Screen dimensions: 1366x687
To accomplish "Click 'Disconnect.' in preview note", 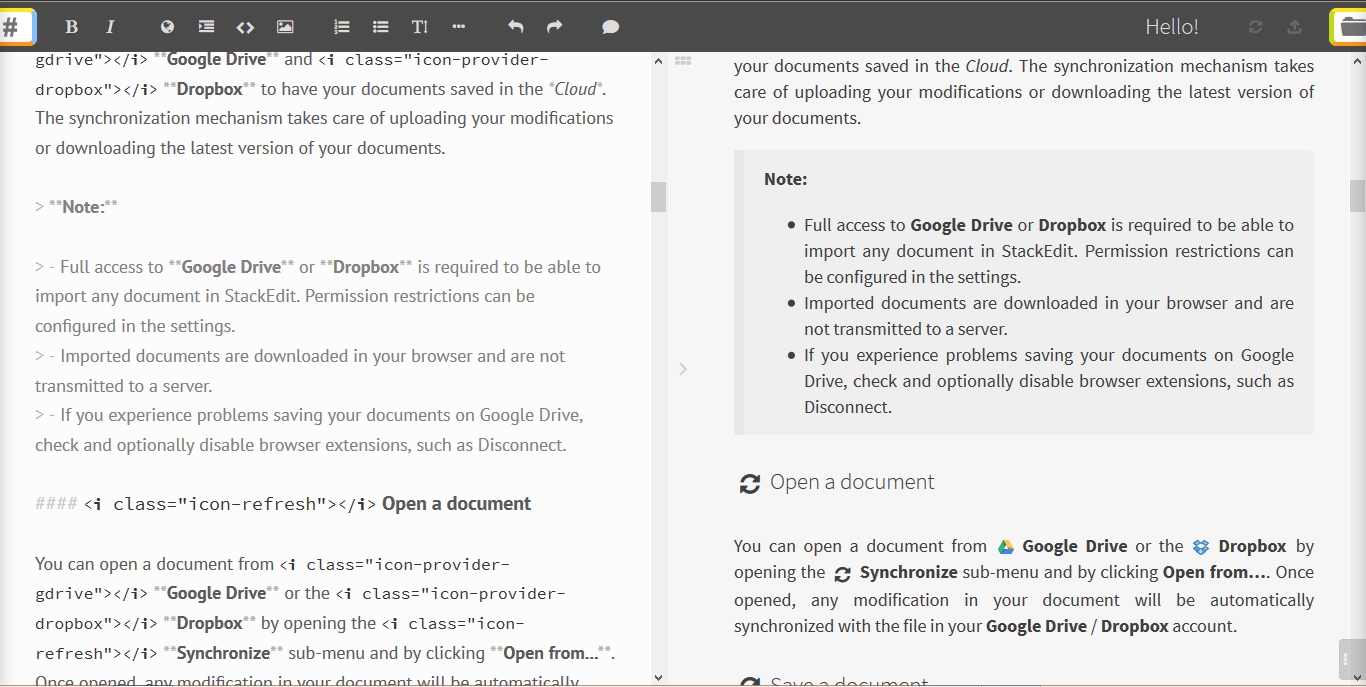I will coord(848,407).
